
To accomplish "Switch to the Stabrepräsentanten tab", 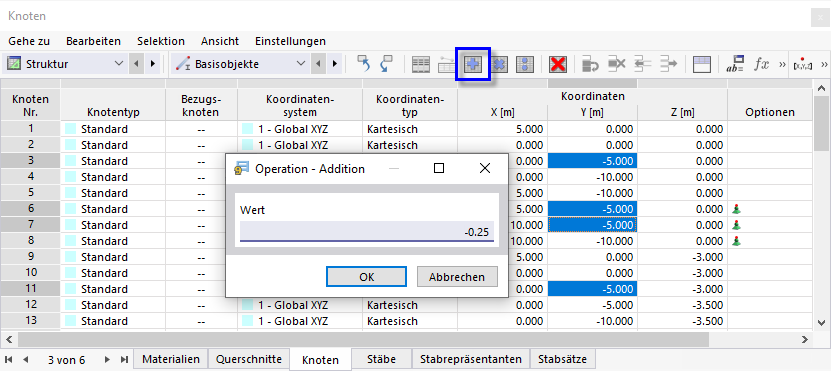I will click(471, 359).
